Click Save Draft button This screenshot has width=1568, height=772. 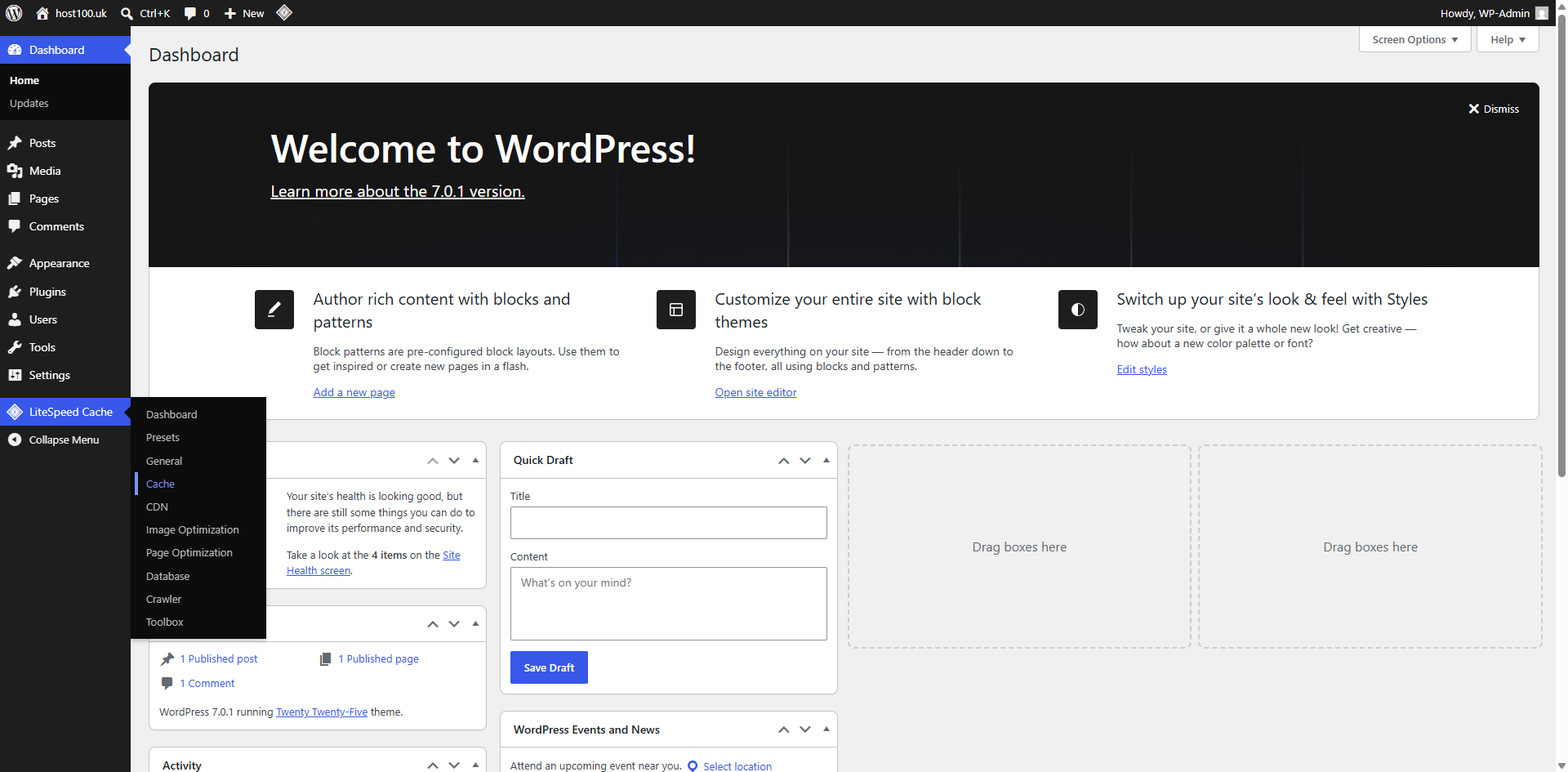tap(549, 667)
